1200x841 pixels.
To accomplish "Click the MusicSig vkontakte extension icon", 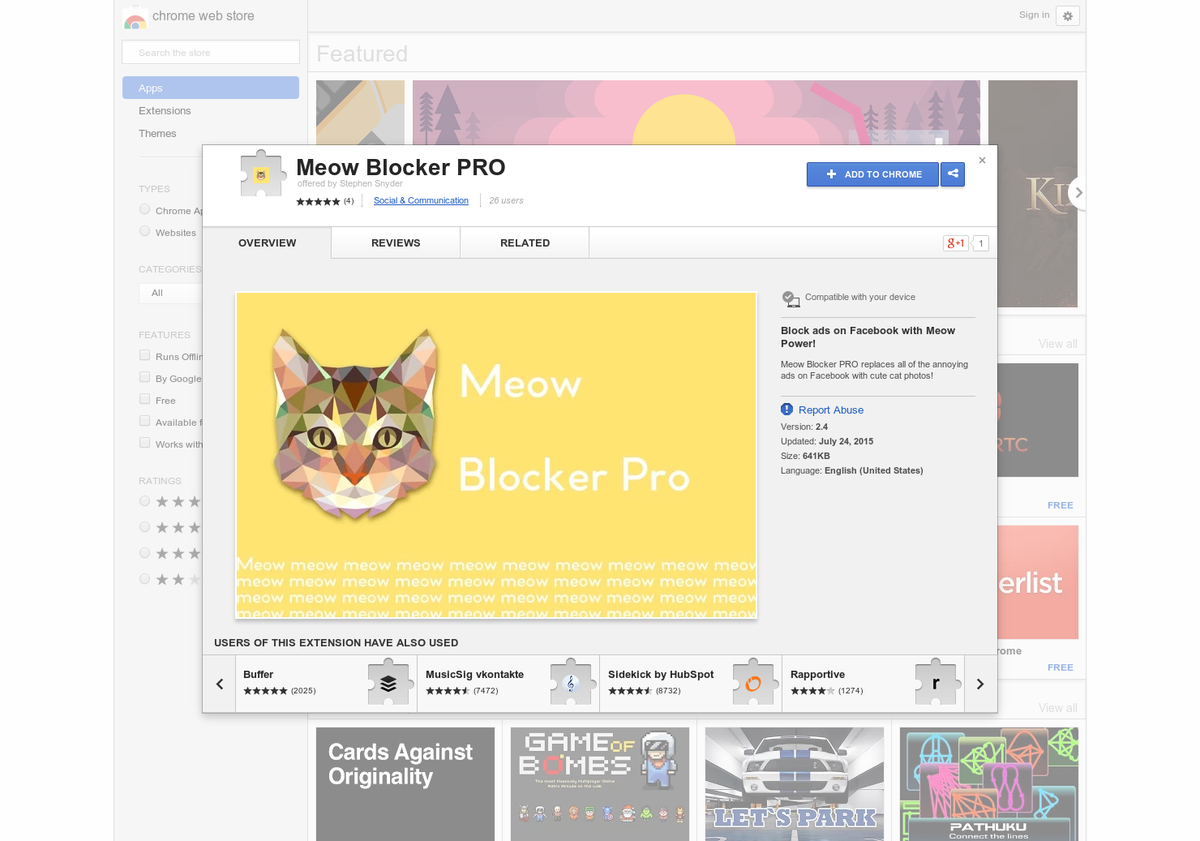I will tap(571, 683).
